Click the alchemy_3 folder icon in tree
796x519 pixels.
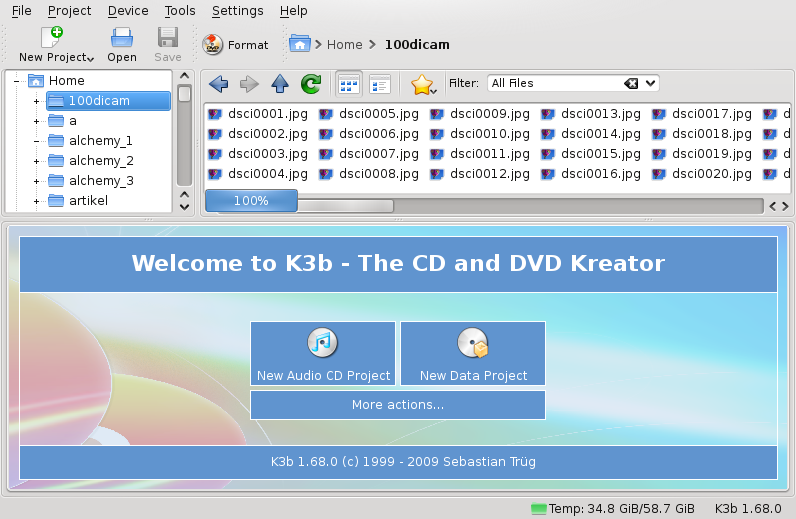click(x=56, y=181)
